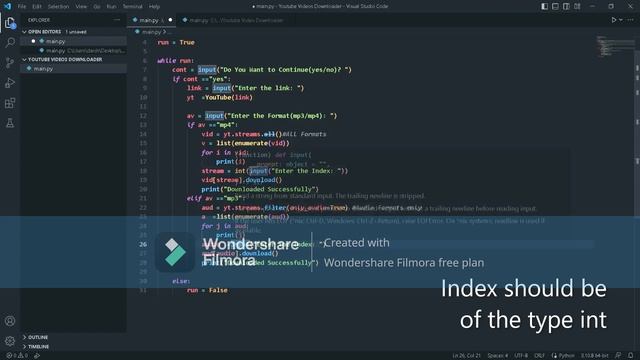Select first main.py in Open Editors
Image resolution: width=640 pixels, height=360 pixels.
pos(73,41)
